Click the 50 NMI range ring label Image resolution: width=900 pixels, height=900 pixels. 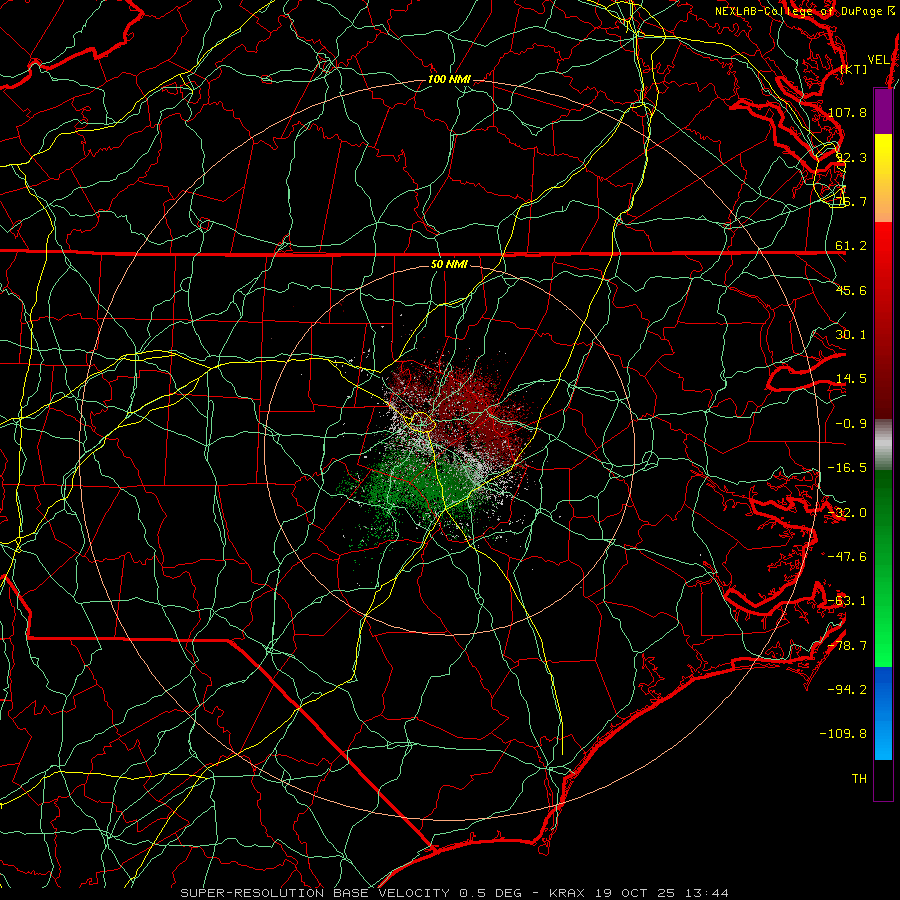point(449,264)
